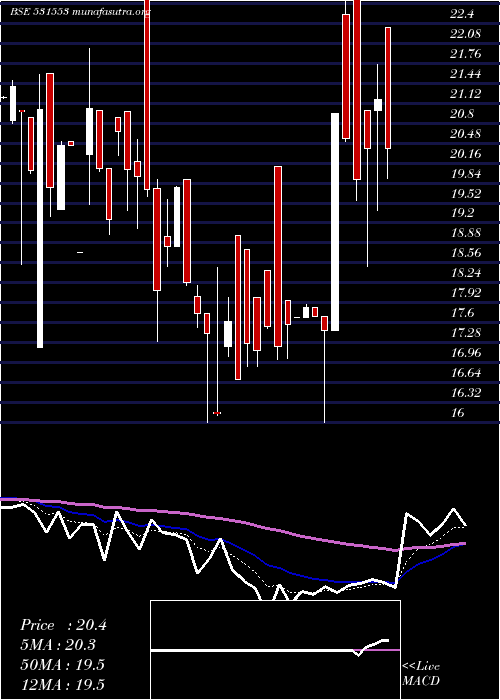Click the 16.32 price axis label
This screenshot has width=500, height=700.
point(466,392)
